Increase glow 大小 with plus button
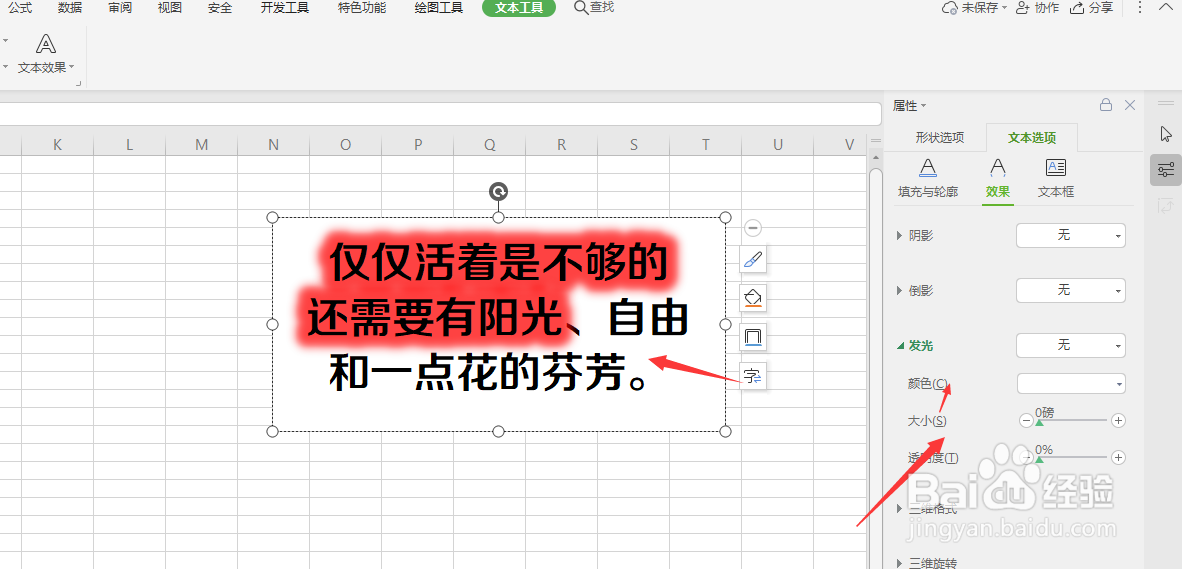1182x569 pixels. tap(1119, 421)
